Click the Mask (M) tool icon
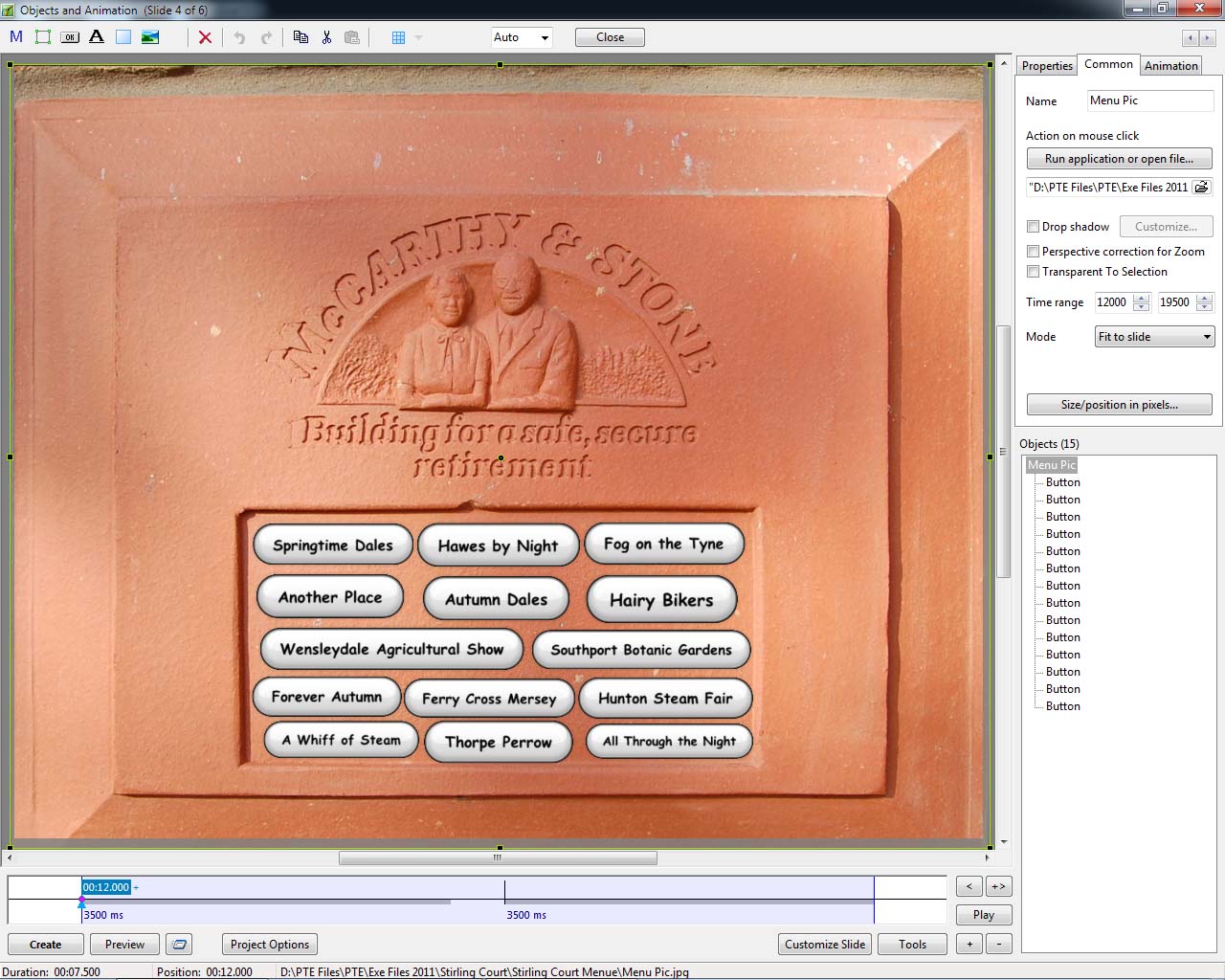The height and width of the screenshot is (980, 1225). [16, 37]
